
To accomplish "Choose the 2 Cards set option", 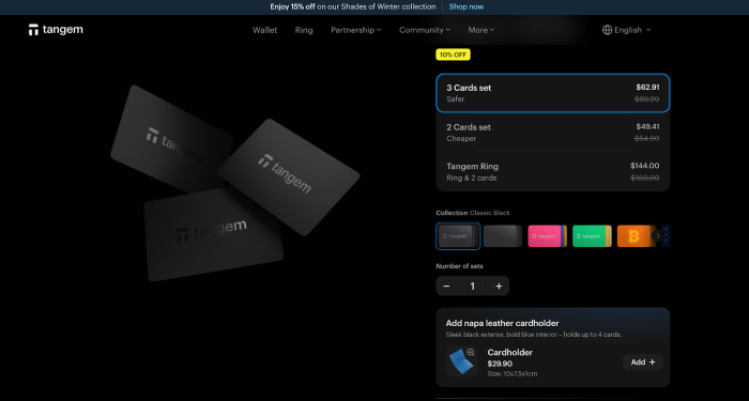I will [x=553, y=132].
